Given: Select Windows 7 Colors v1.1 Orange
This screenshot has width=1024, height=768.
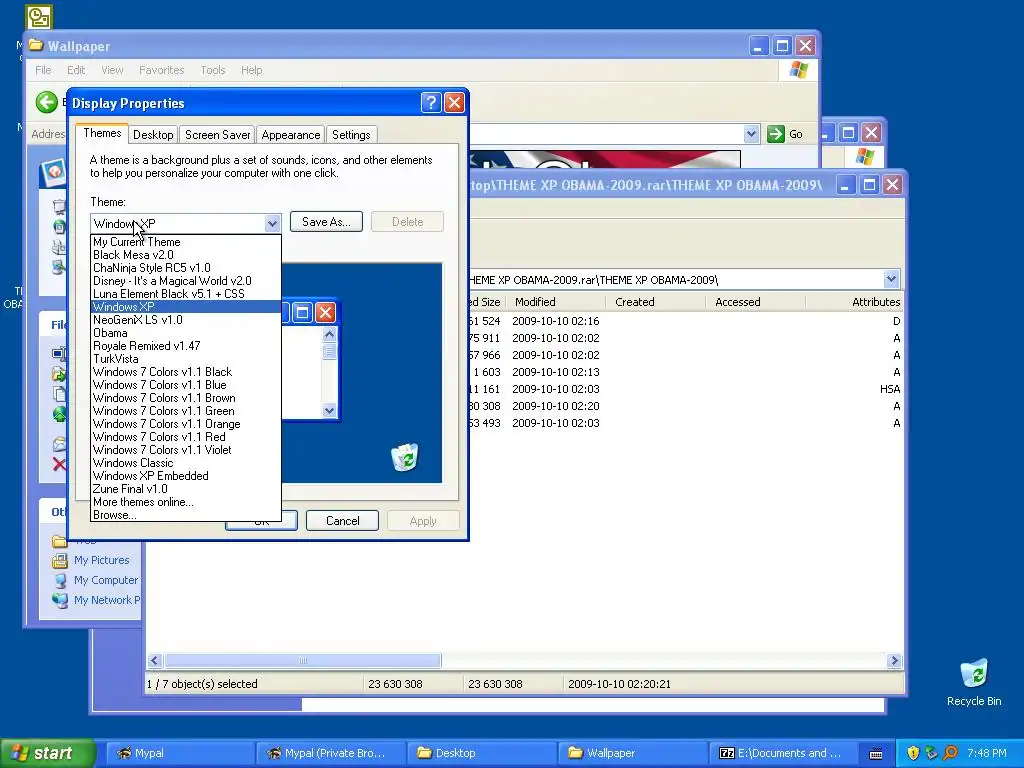Looking at the screenshot, I should (x=185, y=424).
